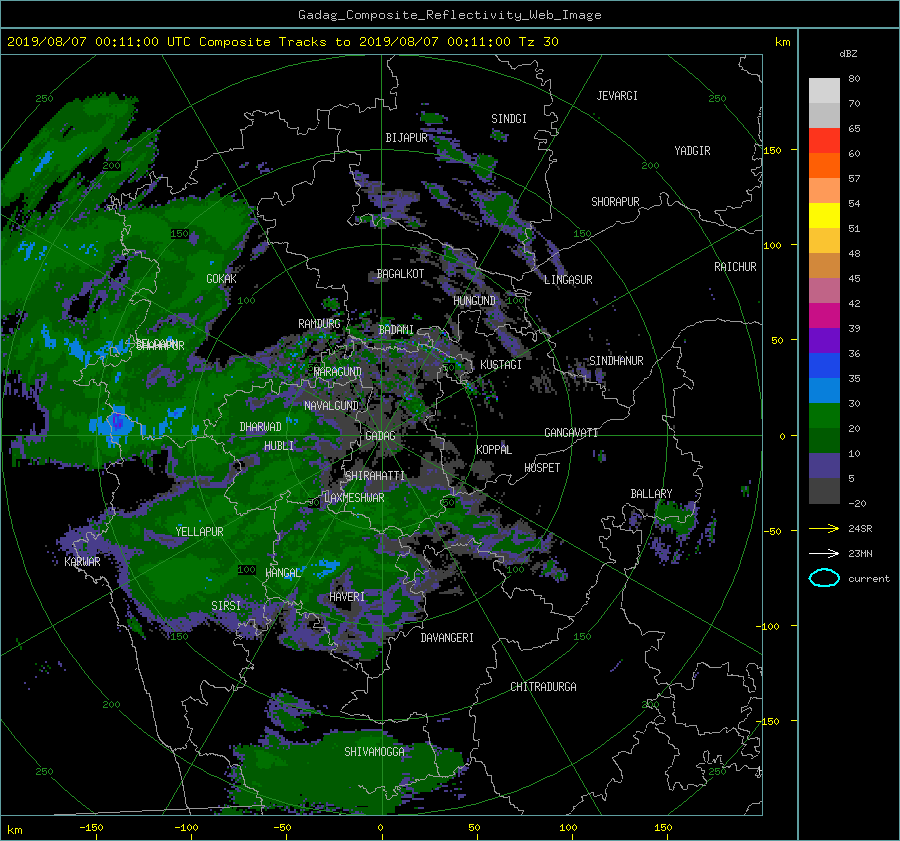Select the magenta 39-42 dBZ swatch
Image resolution: width=900 pixels, height=841 pixels.
click(824, 315)
